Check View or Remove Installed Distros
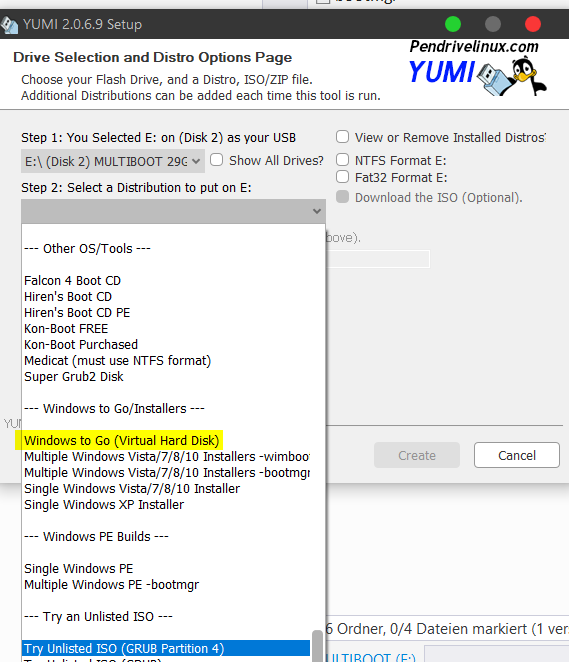Viewport: 569px width, 662px height. coord(342,137)
